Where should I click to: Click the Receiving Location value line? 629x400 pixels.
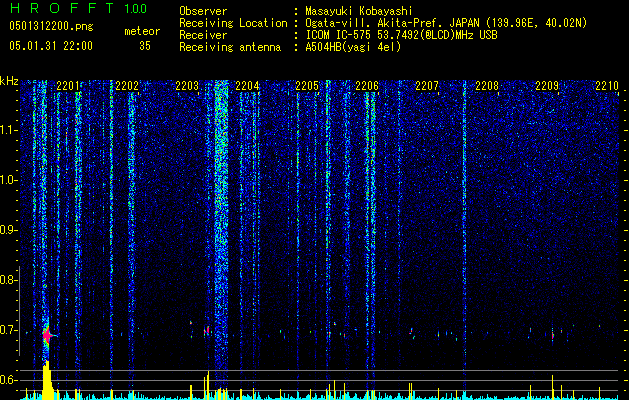tap(446, 23)
